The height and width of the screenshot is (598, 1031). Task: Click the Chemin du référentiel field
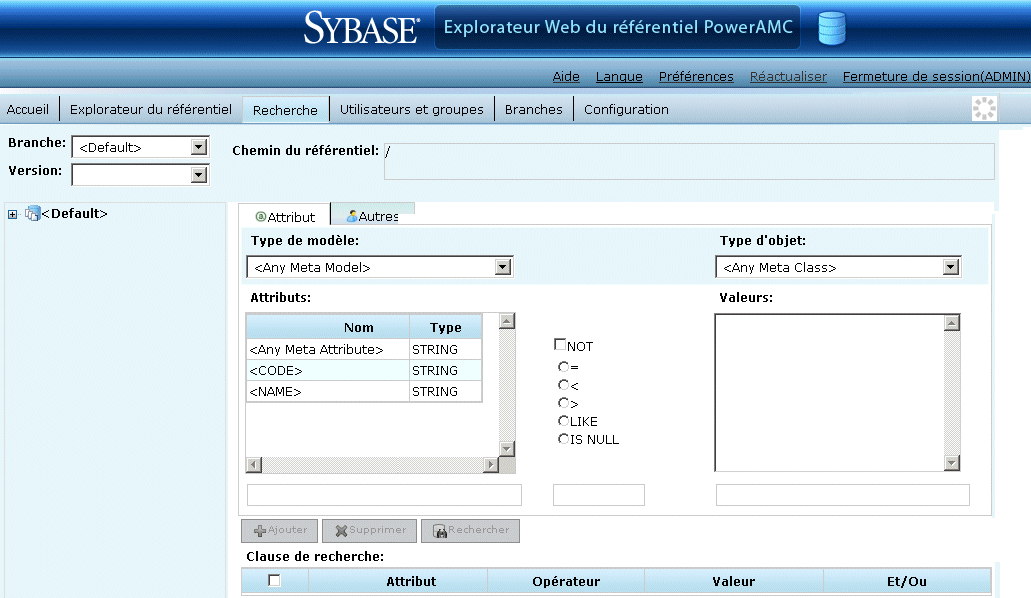click(x=689, y=161)
